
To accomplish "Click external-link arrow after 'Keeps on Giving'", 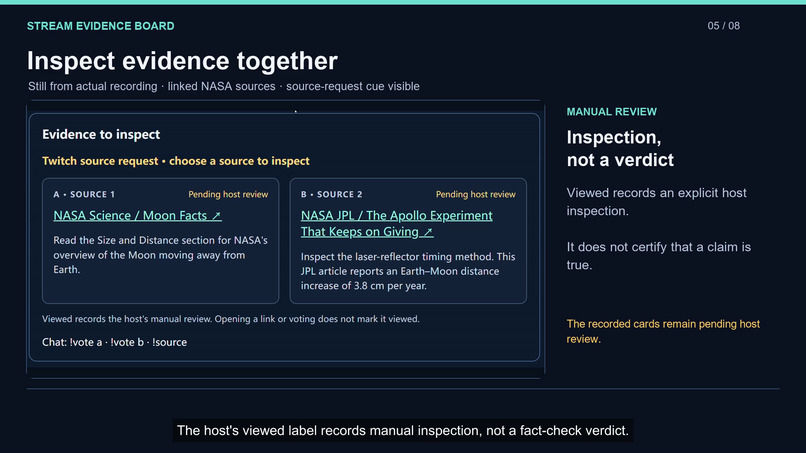I will pyautogui.click(x=428, y=232).
